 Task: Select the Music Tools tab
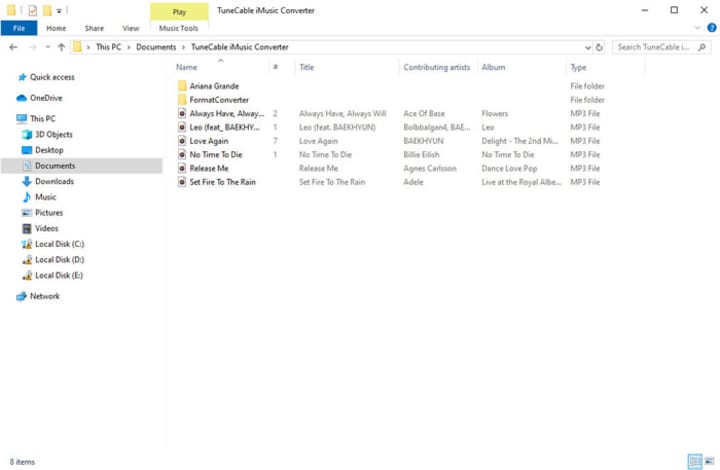[179, 28]
